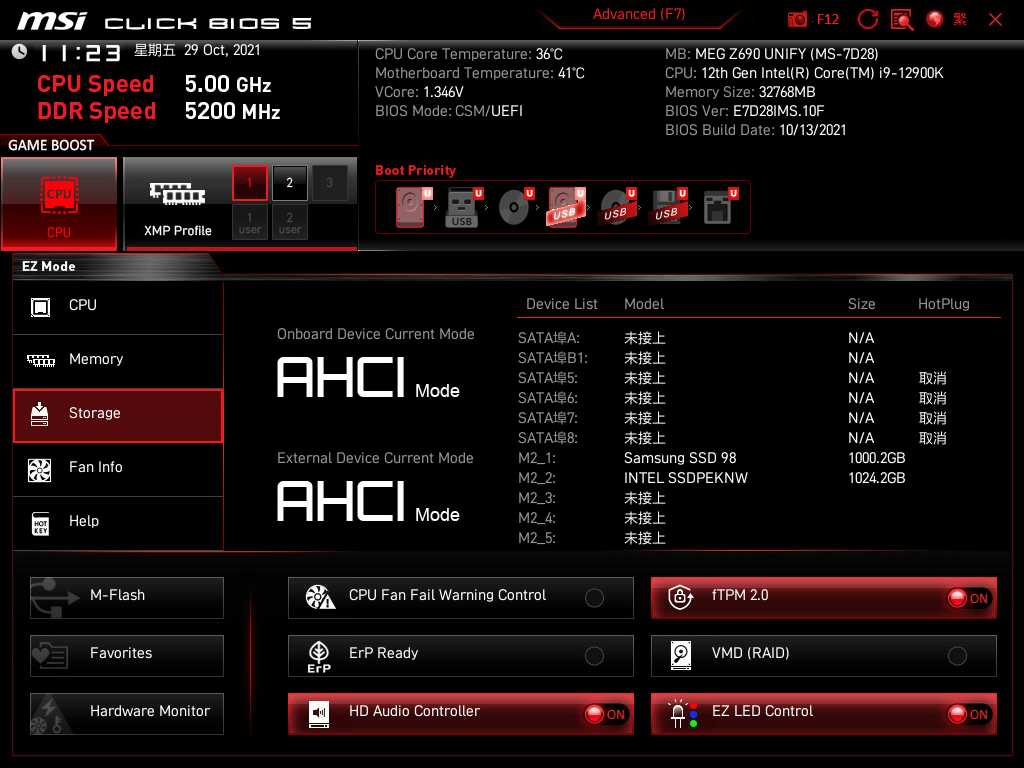Open the Hardware Monitor

127,714
